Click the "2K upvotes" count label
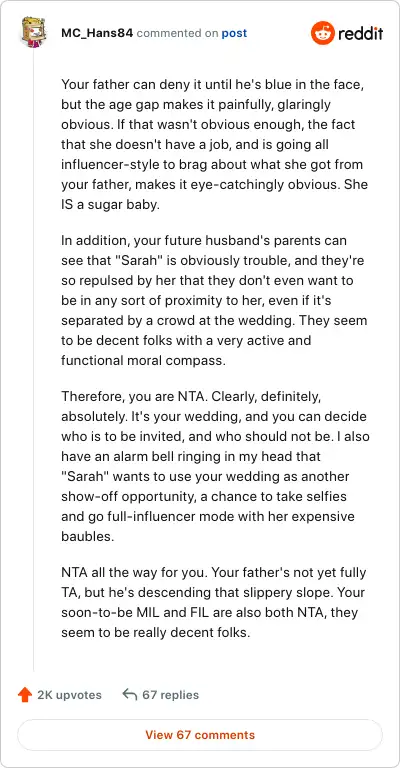 pos(70,695)
